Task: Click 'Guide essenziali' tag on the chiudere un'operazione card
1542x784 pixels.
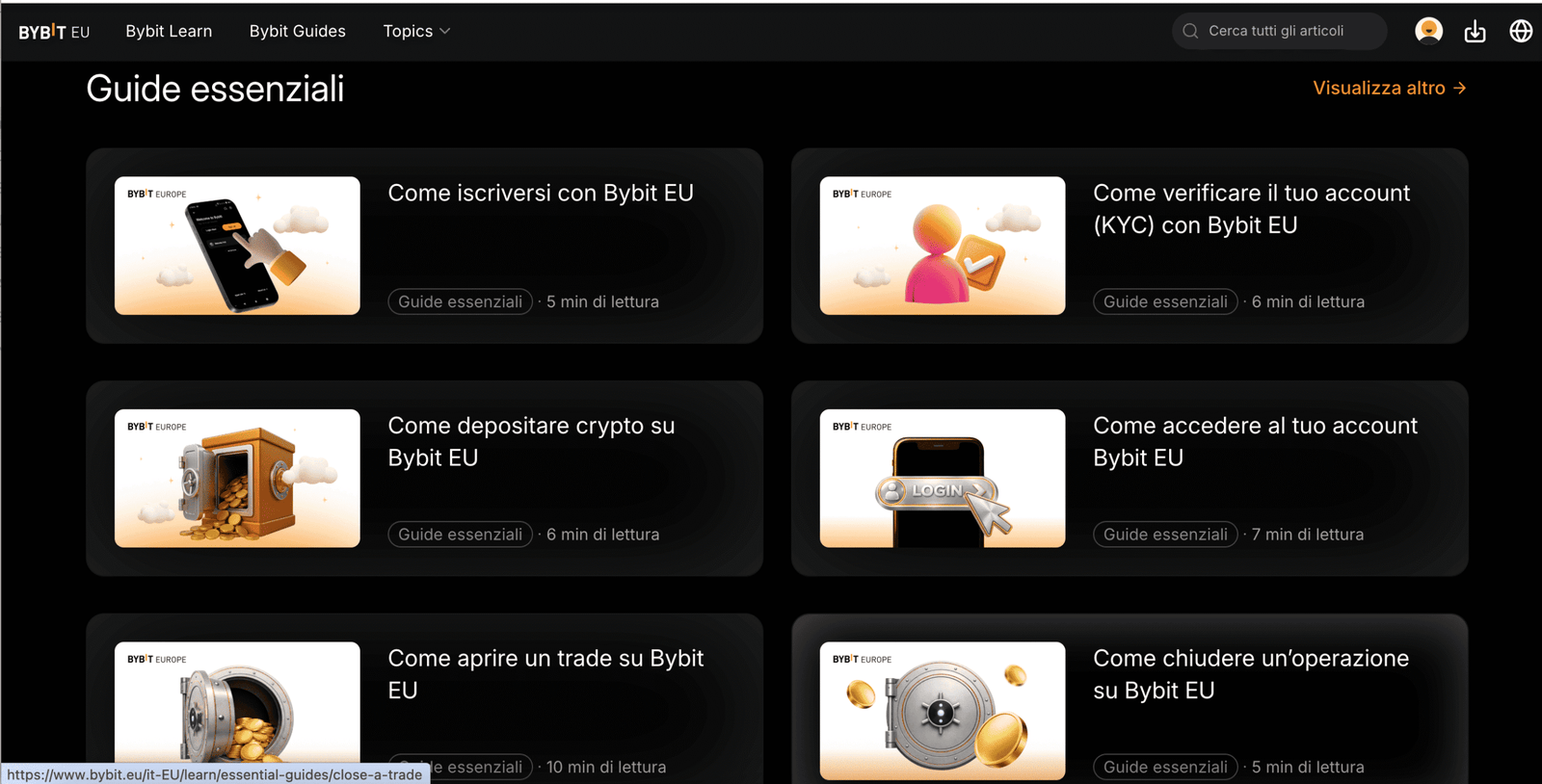Action: 1165,768
